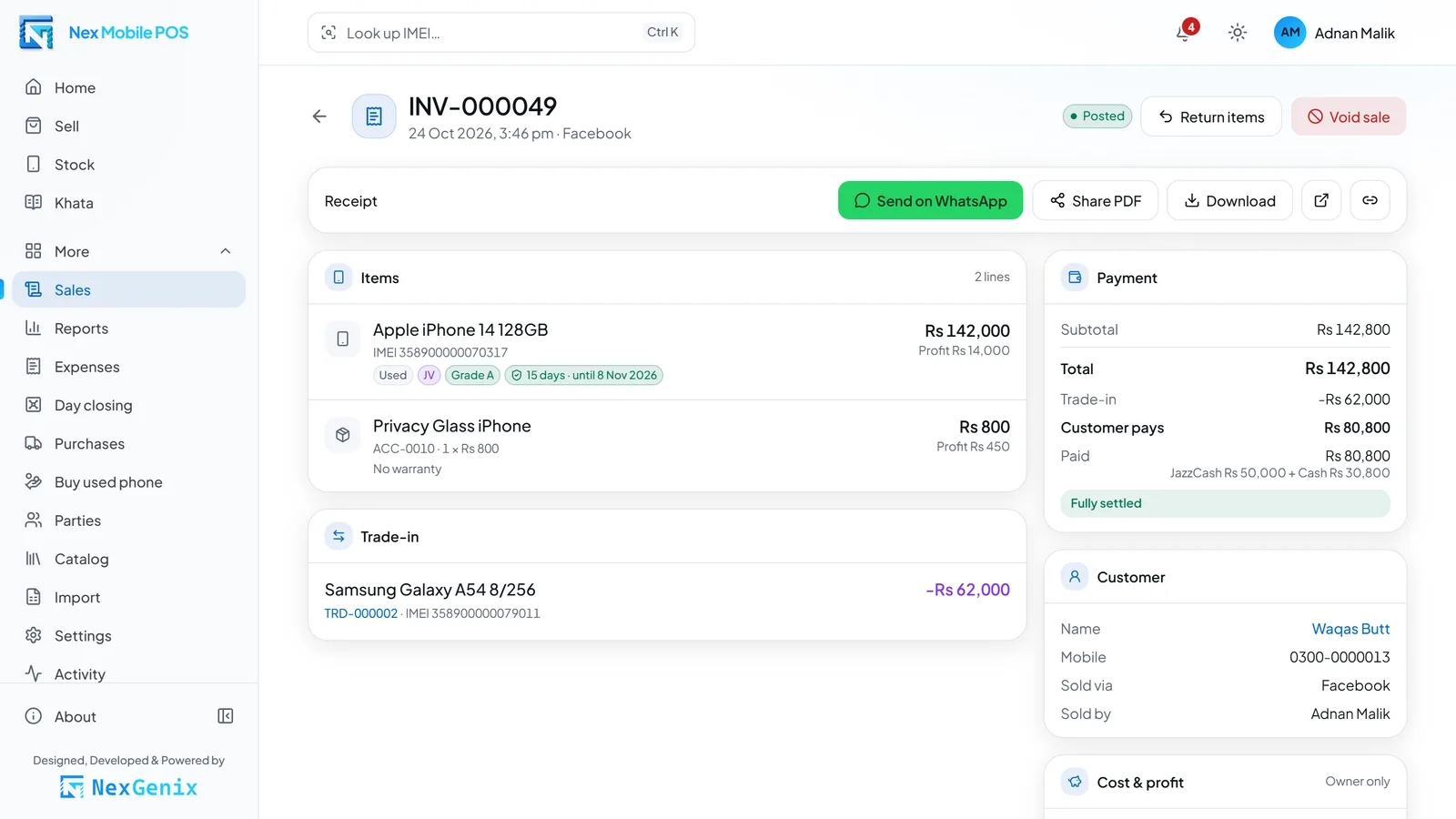Toggle the light/dark theme sun icon

pyautogui.click(x=1237, y=33)
